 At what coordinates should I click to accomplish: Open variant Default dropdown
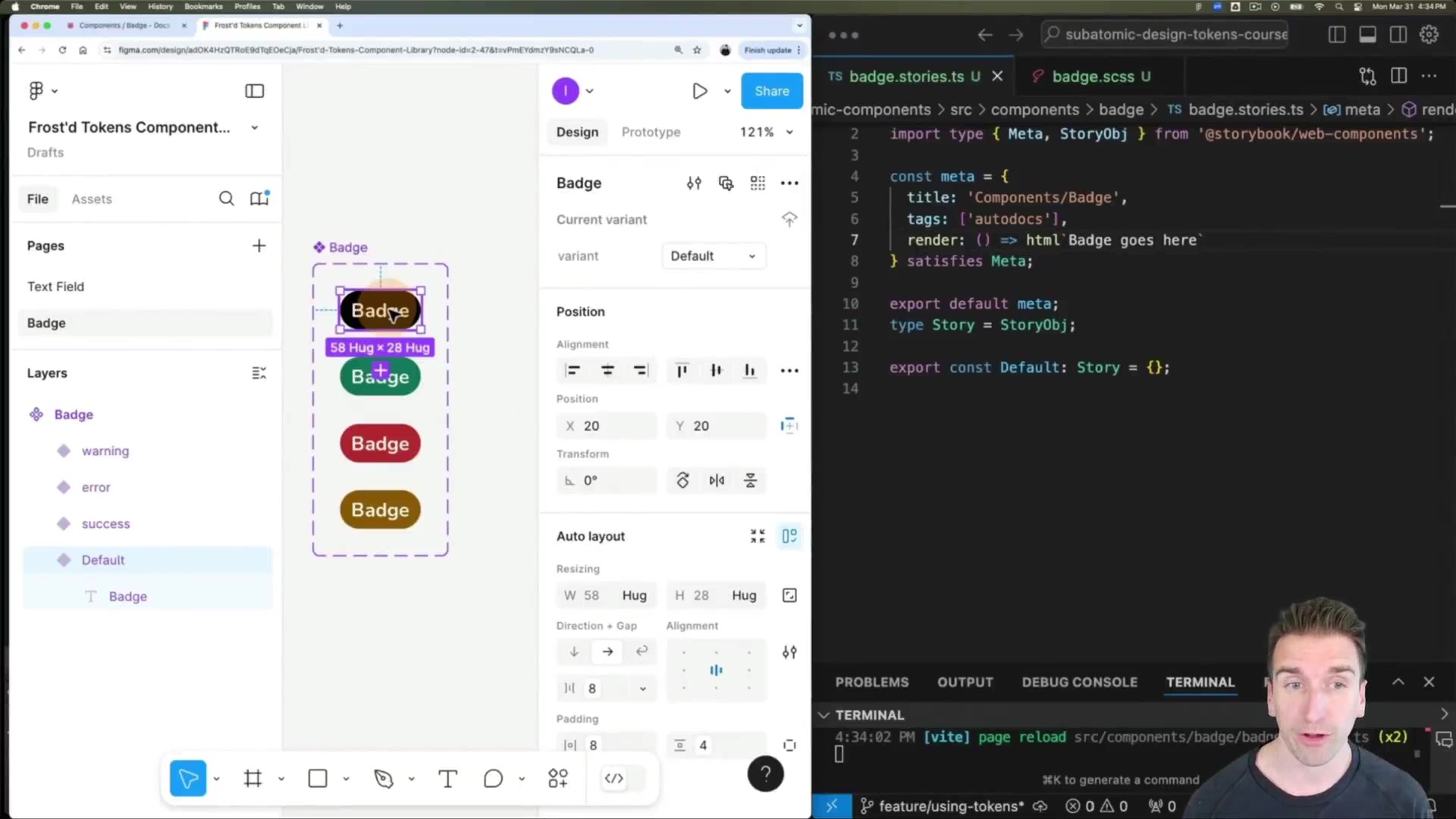pyautogui.click(x=714, y=256)
